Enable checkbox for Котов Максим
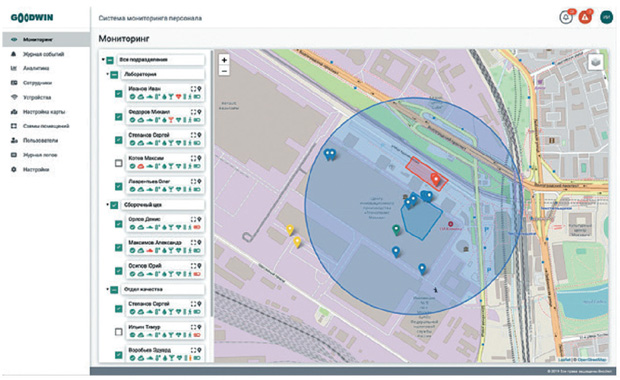Screen dimensions: 620x380 118,163
